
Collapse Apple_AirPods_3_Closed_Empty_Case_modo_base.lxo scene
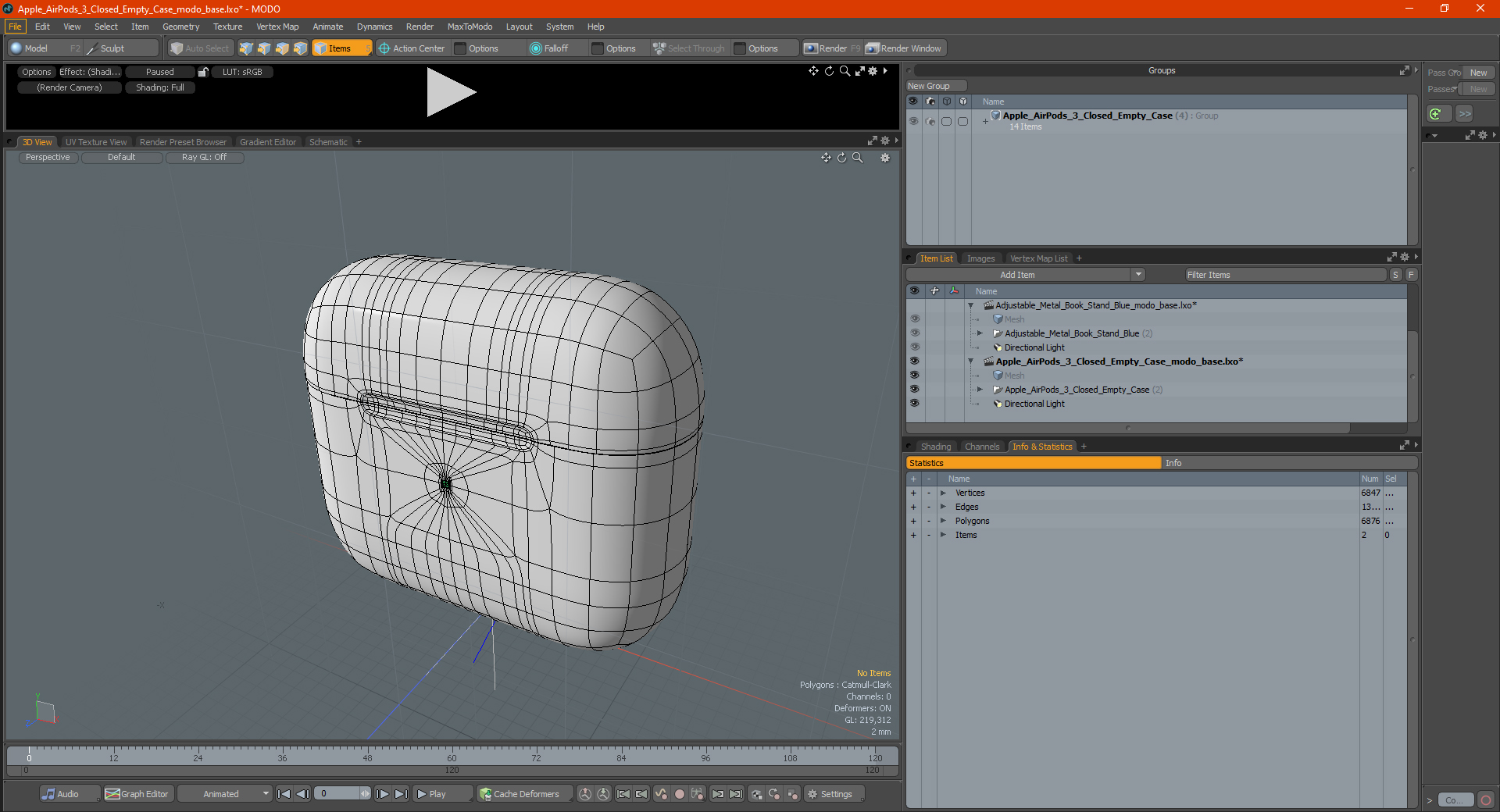click(971, 361)
